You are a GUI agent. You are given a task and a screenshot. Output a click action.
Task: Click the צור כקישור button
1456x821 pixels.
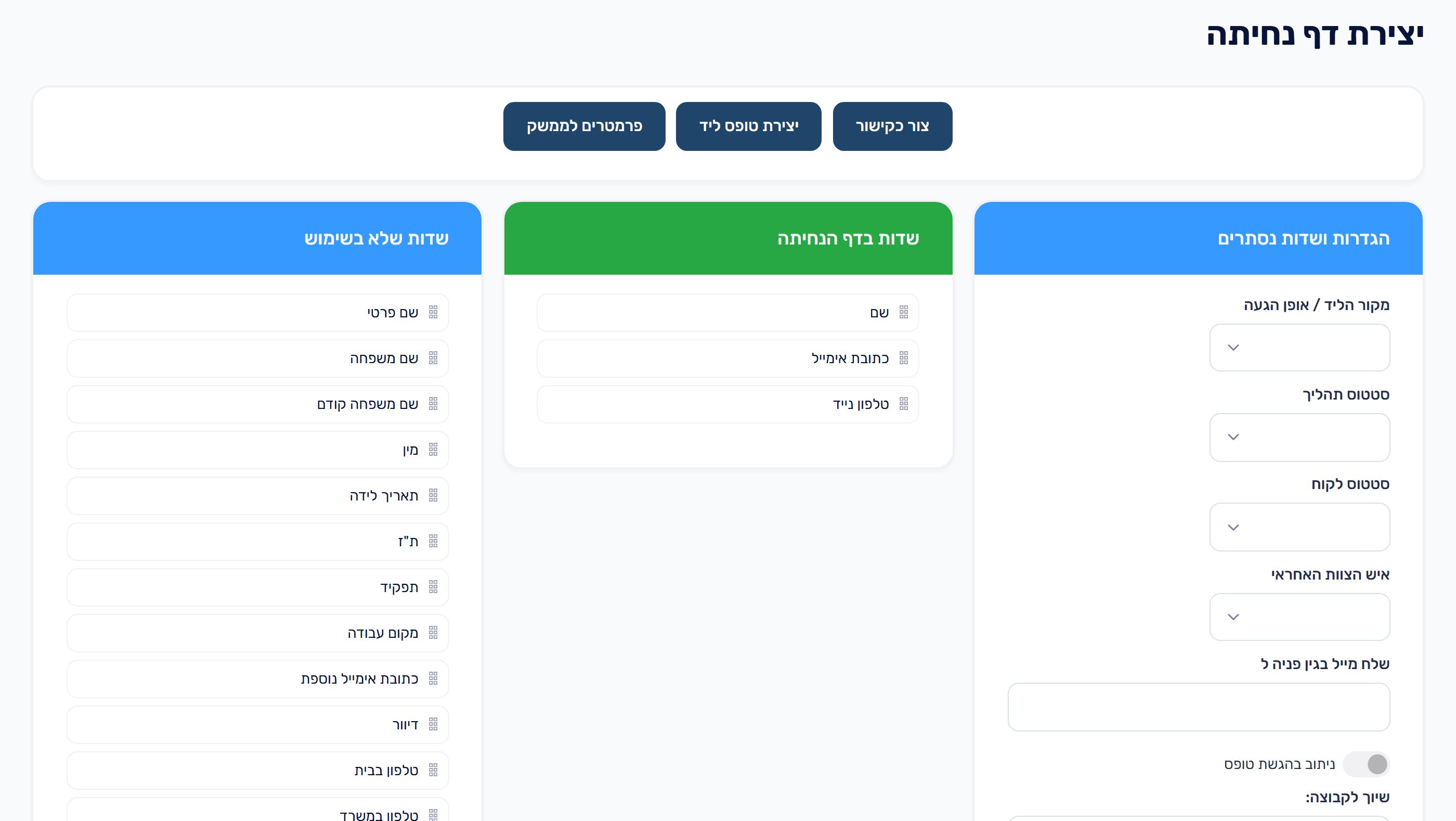click(x=892, y=126)
